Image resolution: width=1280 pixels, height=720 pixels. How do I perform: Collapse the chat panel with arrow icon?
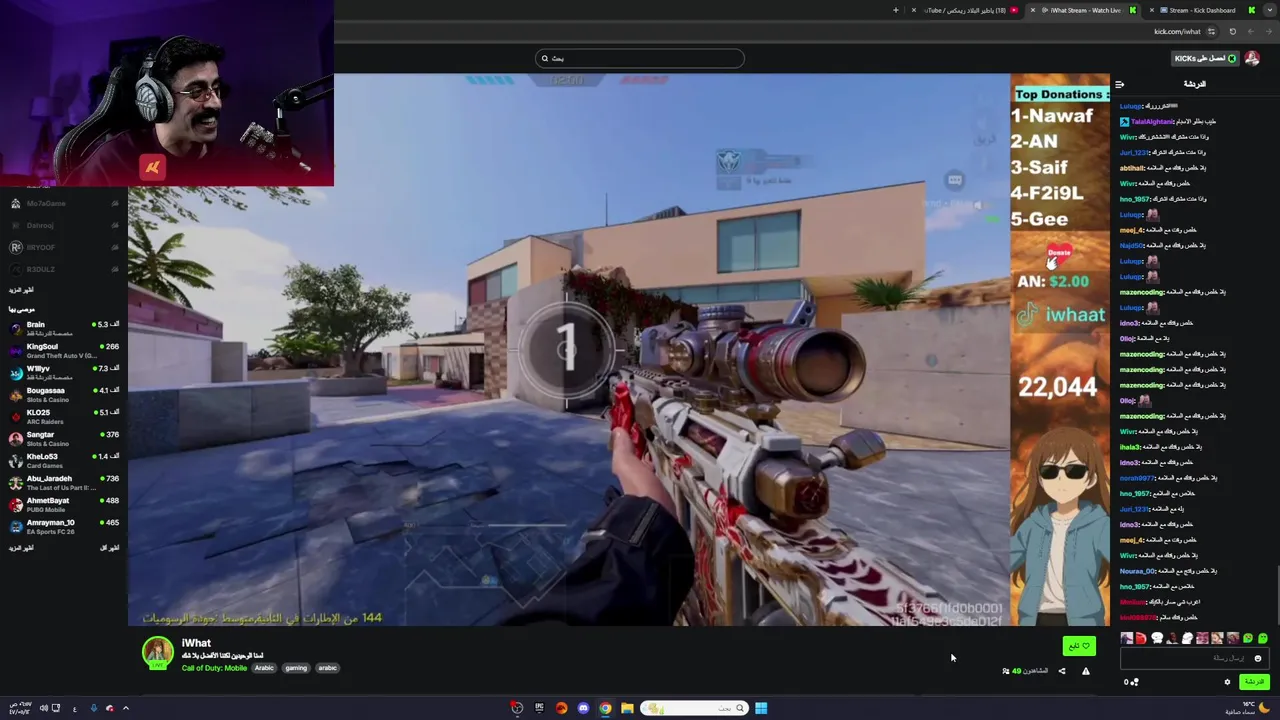pos(1119,84)
